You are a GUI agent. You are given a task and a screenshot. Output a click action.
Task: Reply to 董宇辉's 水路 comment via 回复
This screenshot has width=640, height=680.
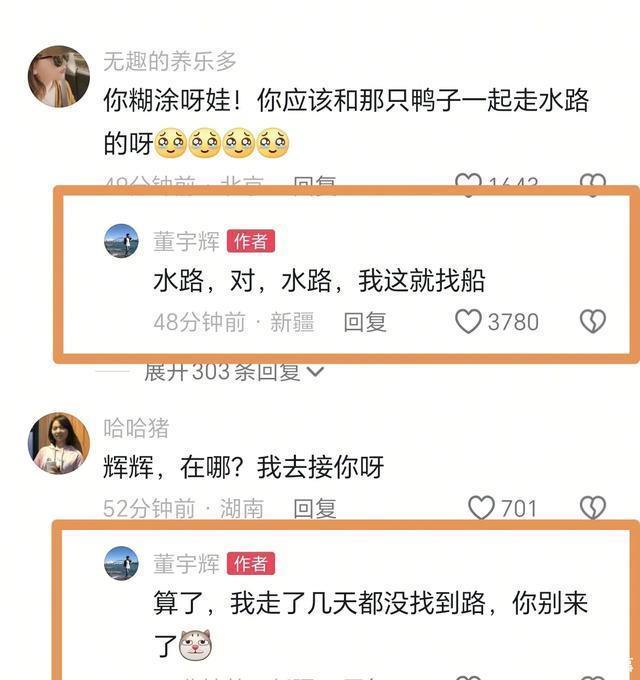[x=365, y=322]
